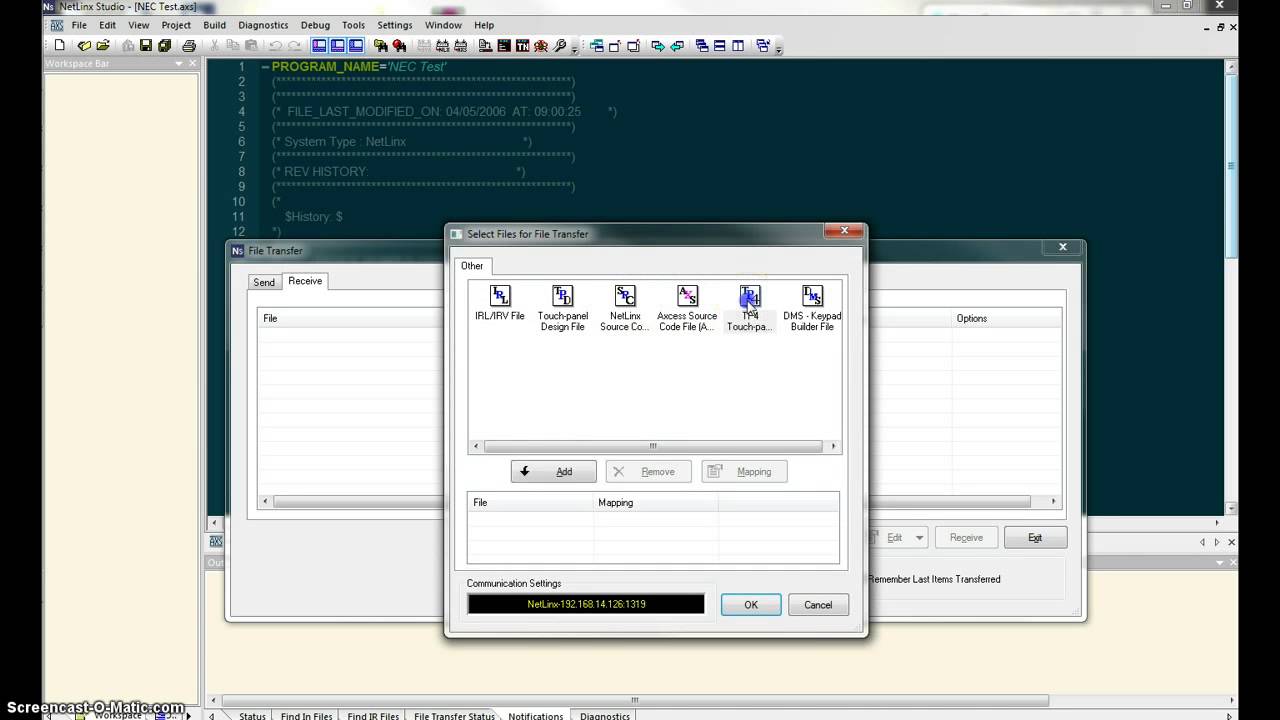Open the Settings menu
The height and width of the screenshot is (720, 1280).
(x=394, y=25)
